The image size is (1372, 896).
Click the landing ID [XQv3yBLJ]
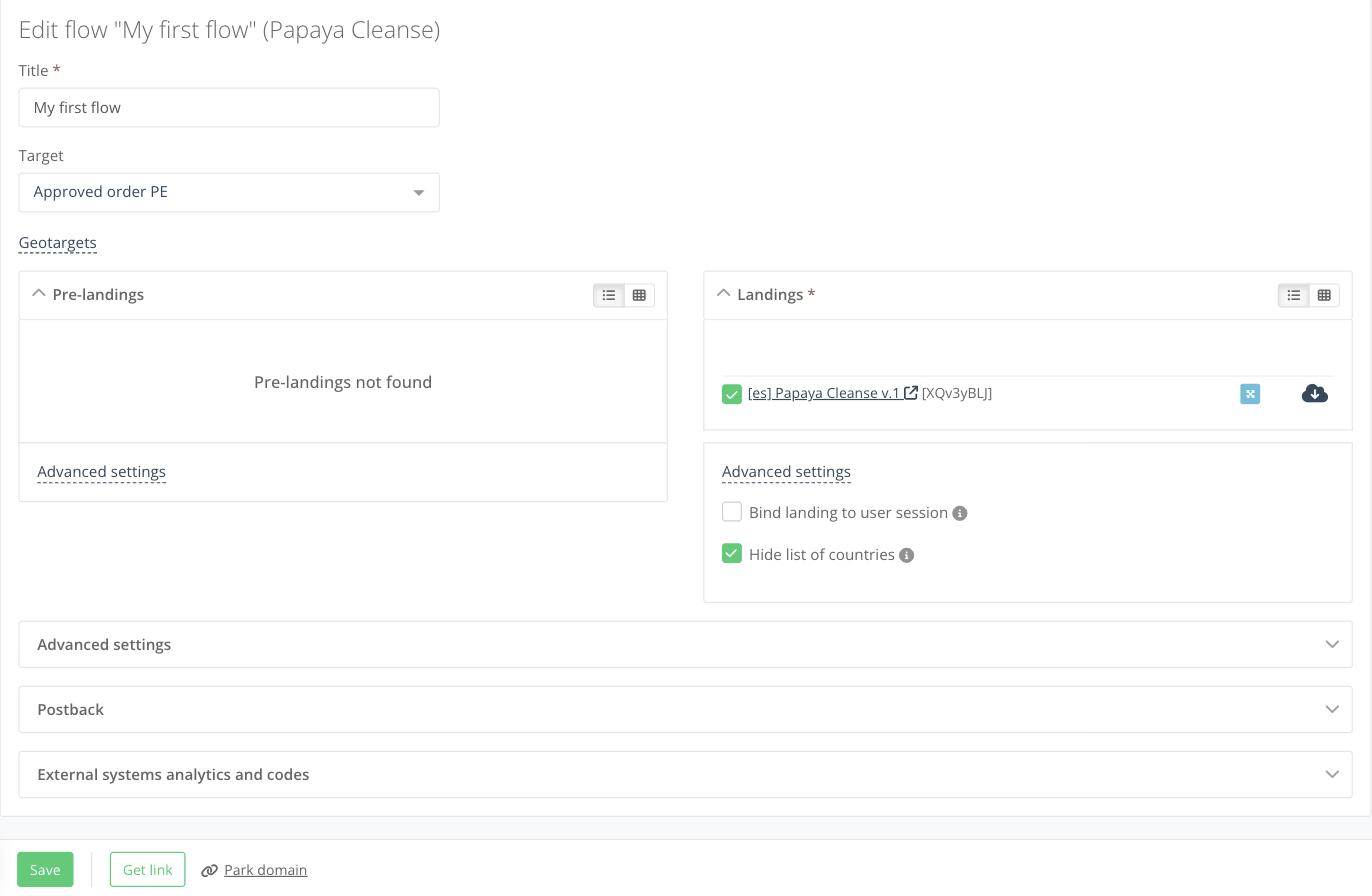click(x=957, y=393)
